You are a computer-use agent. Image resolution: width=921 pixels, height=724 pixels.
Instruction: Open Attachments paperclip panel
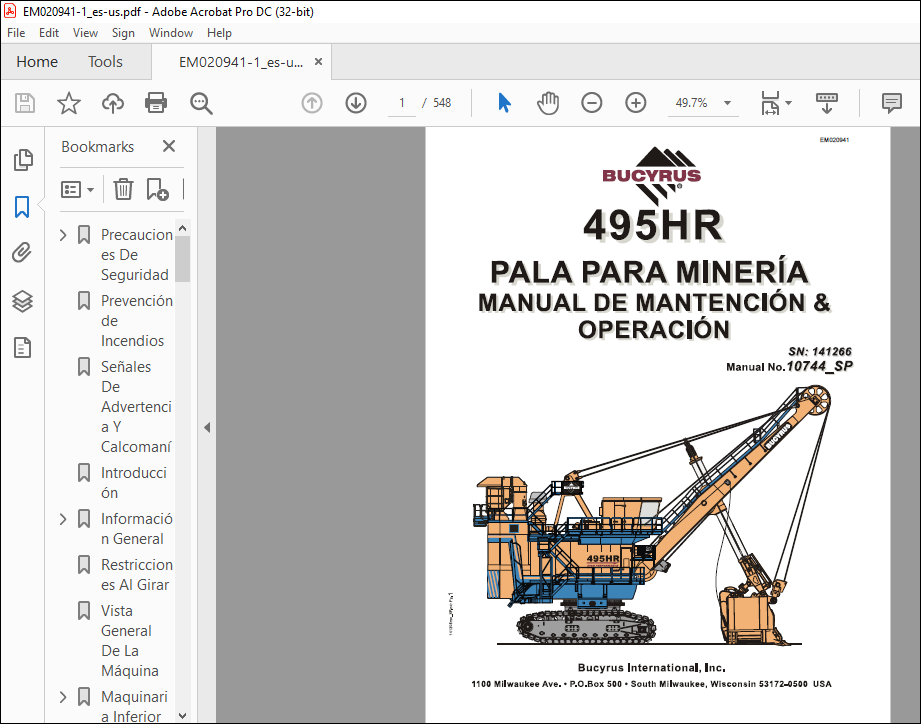(x=22, y=253)
